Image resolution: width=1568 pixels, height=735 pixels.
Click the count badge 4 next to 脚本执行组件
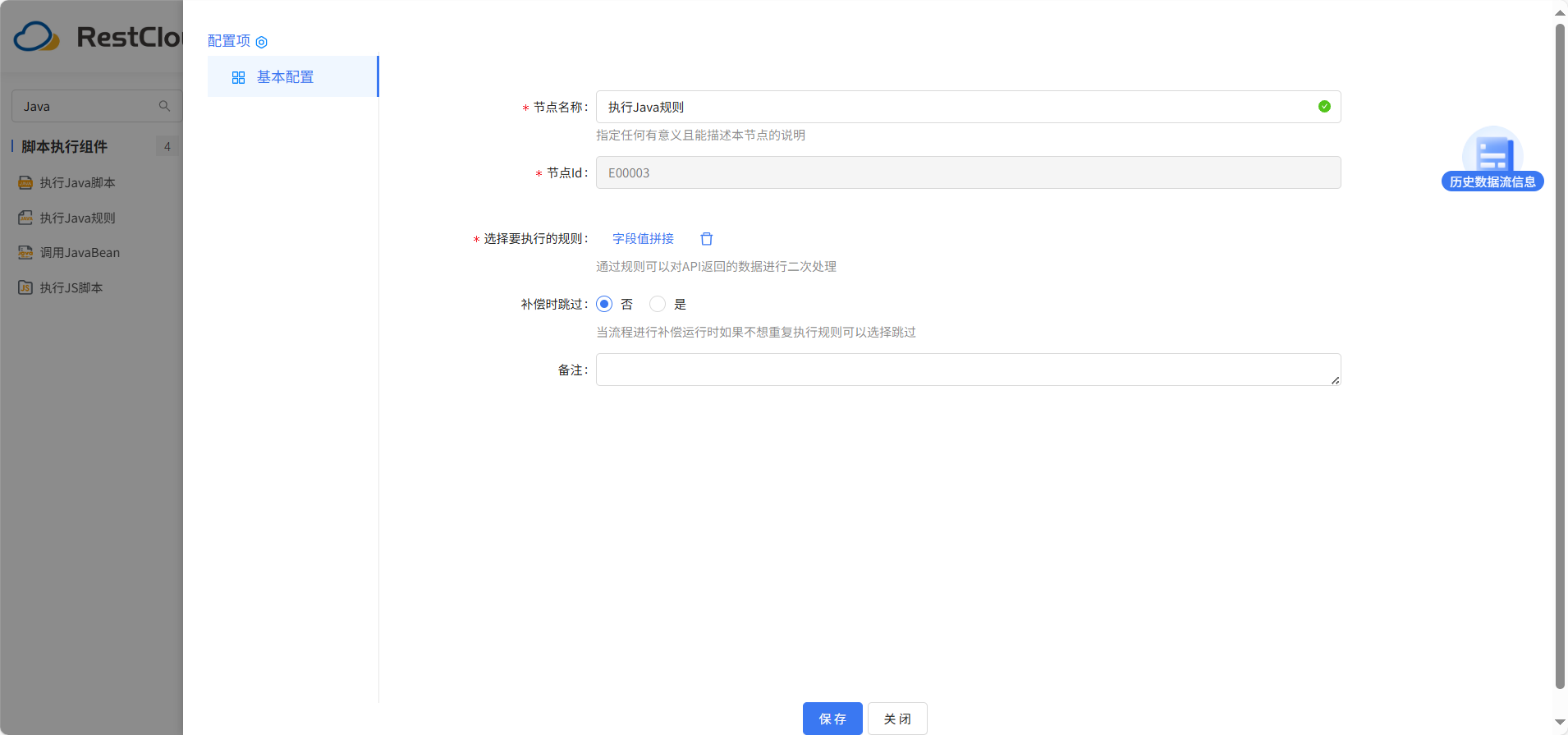point(167,146)
